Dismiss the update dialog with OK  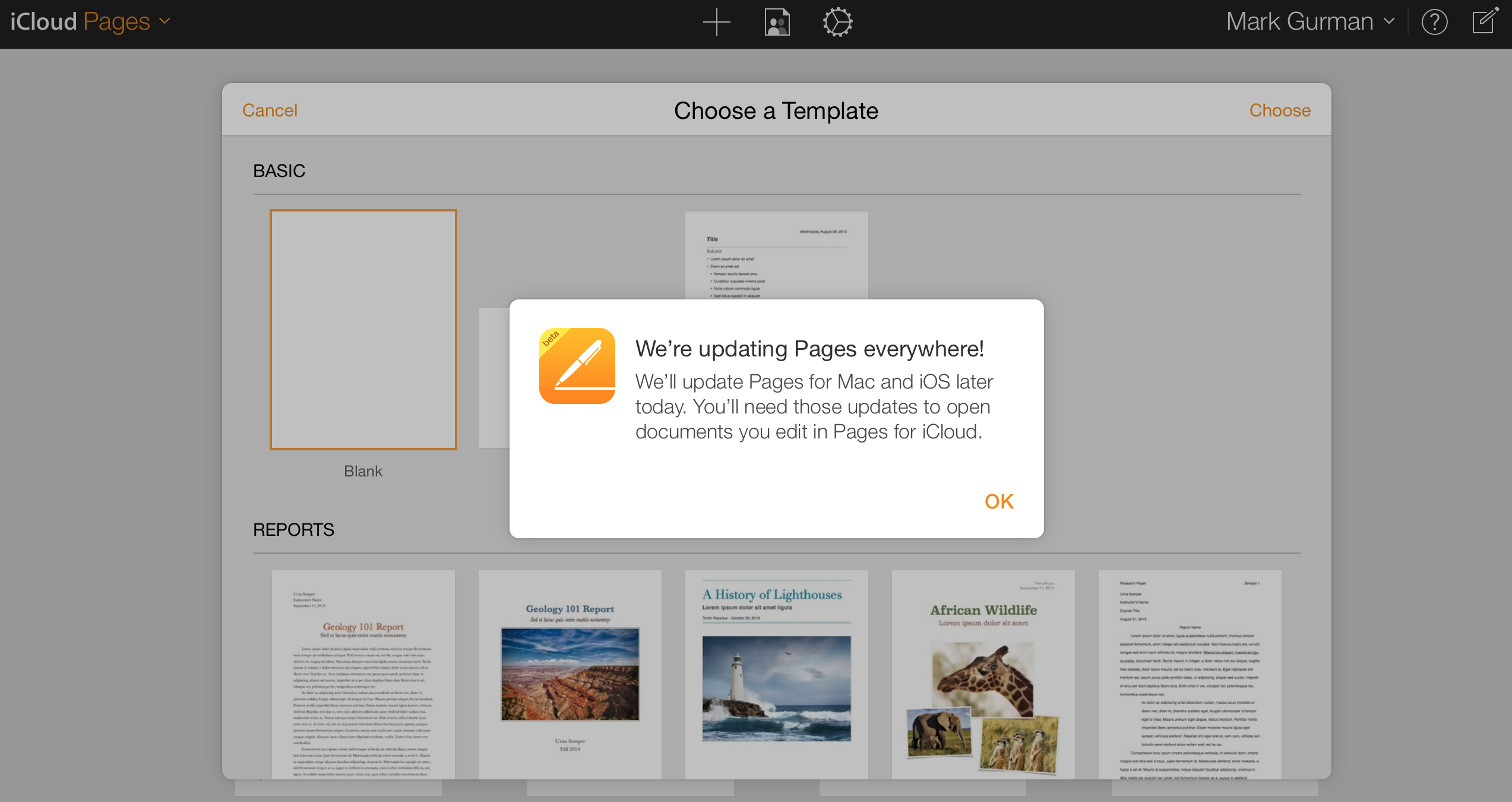[x=999, y=501]
